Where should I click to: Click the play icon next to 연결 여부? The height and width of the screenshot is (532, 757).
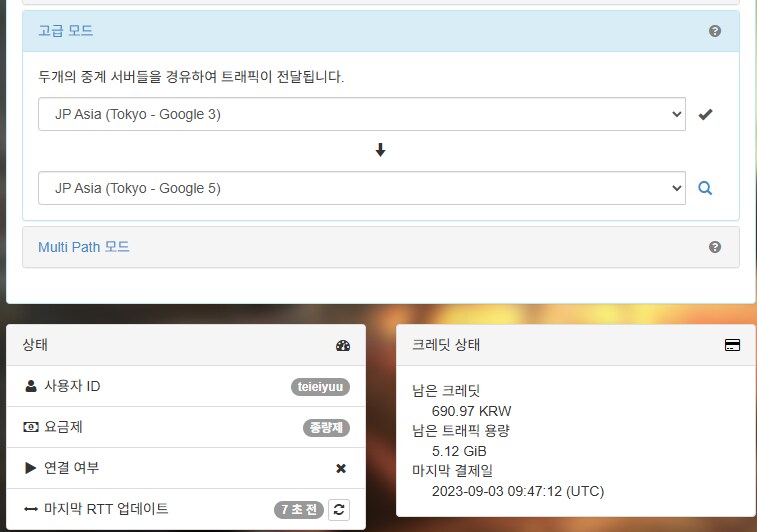click(30, 468)
